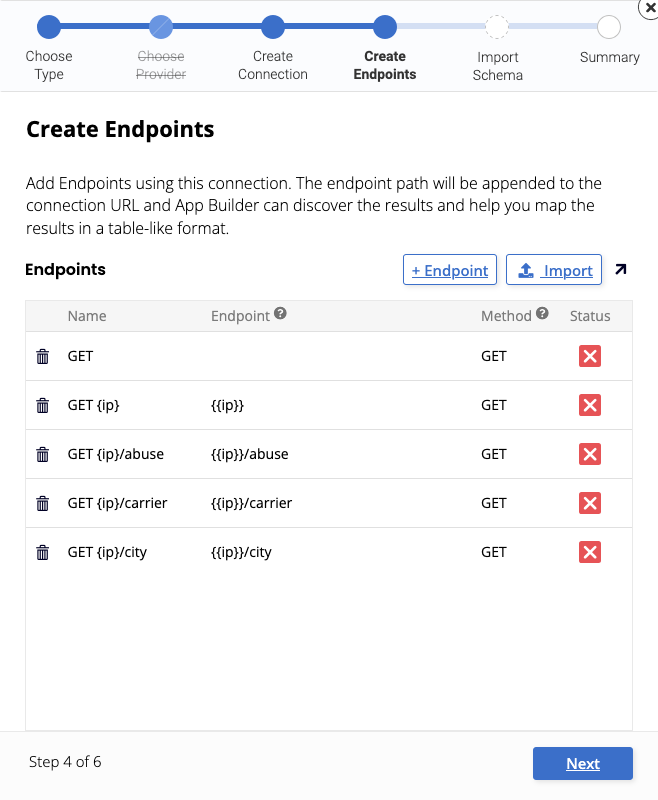This screenshot has height=800, width=658.
Task: Close the wizard dialog
Action: [650, 8]
